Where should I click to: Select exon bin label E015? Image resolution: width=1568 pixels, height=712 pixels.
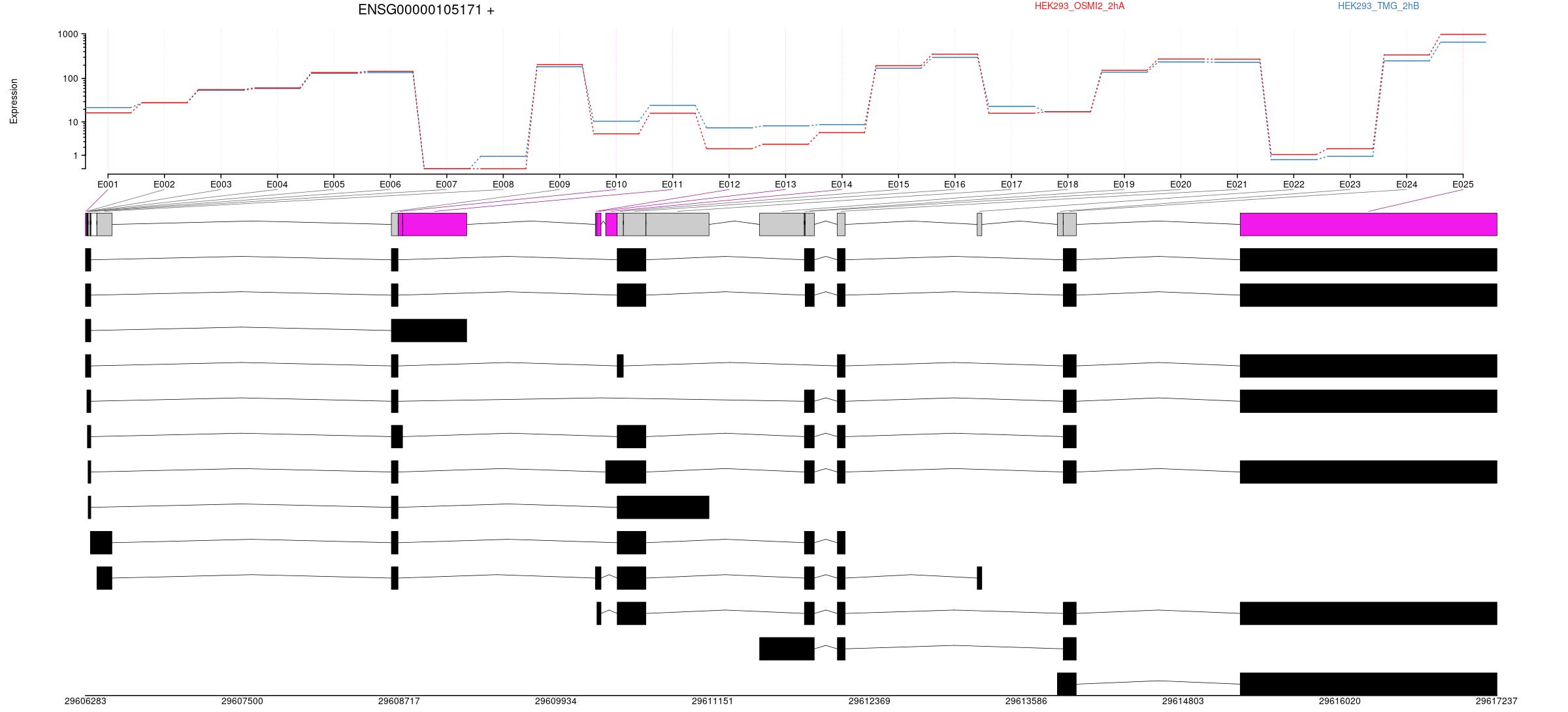898,184
